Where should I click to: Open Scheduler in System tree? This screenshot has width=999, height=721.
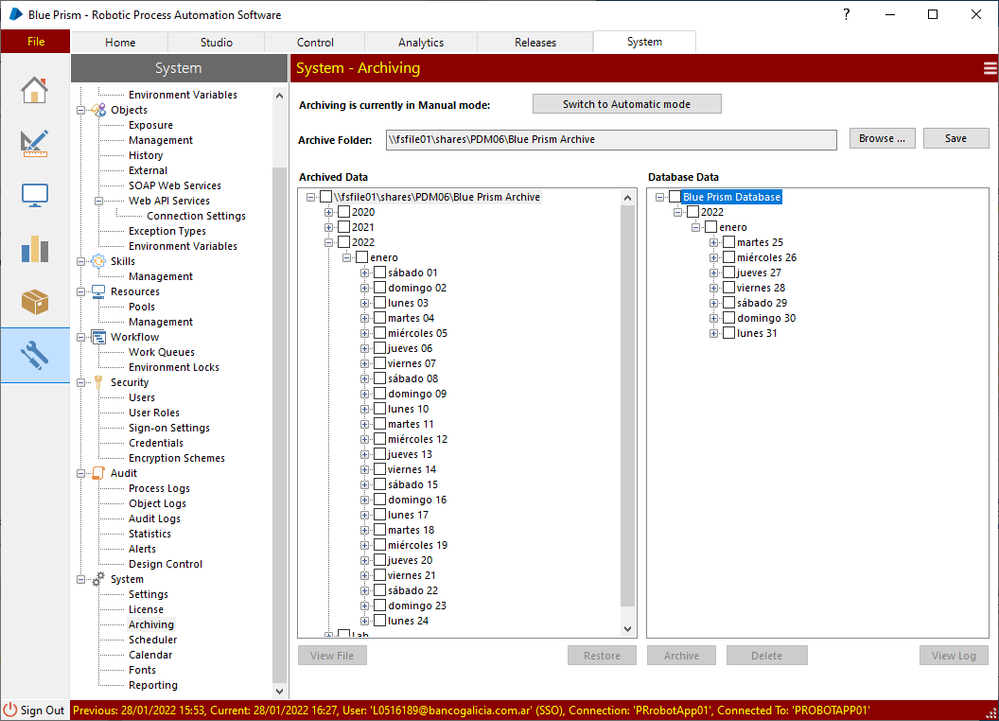[153, 639]
